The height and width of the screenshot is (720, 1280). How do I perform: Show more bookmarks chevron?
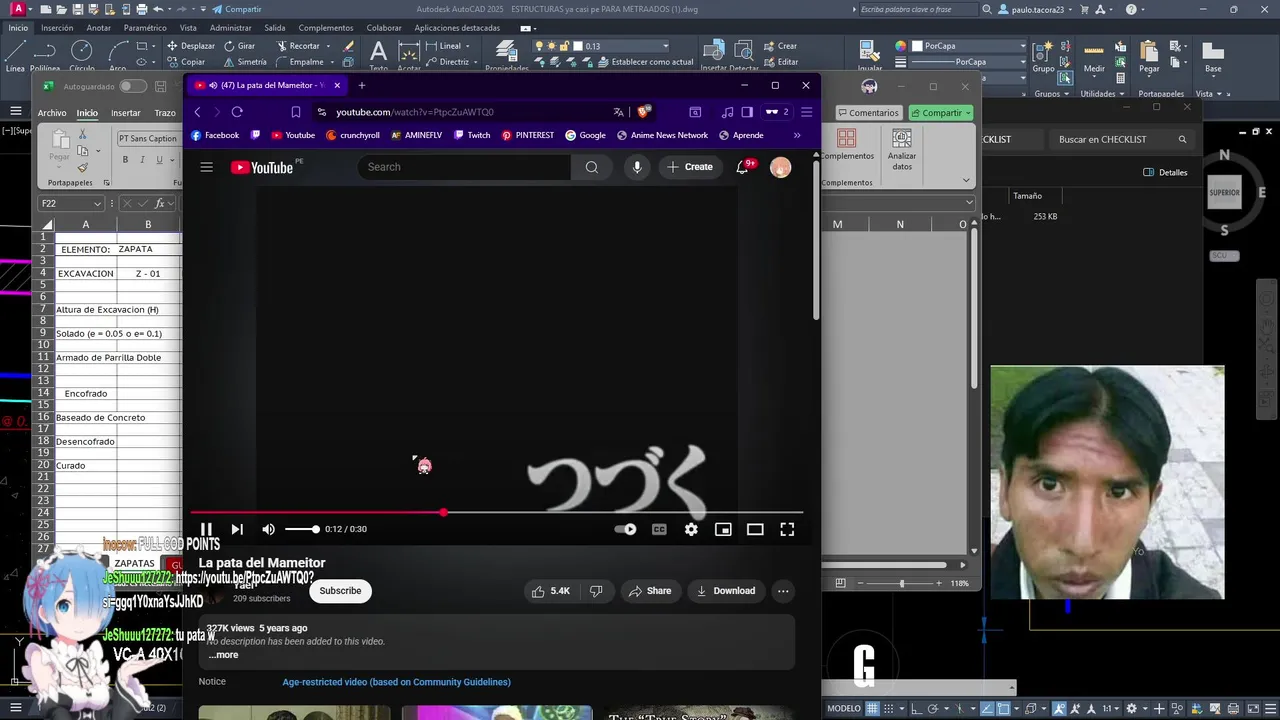[797, 135]
